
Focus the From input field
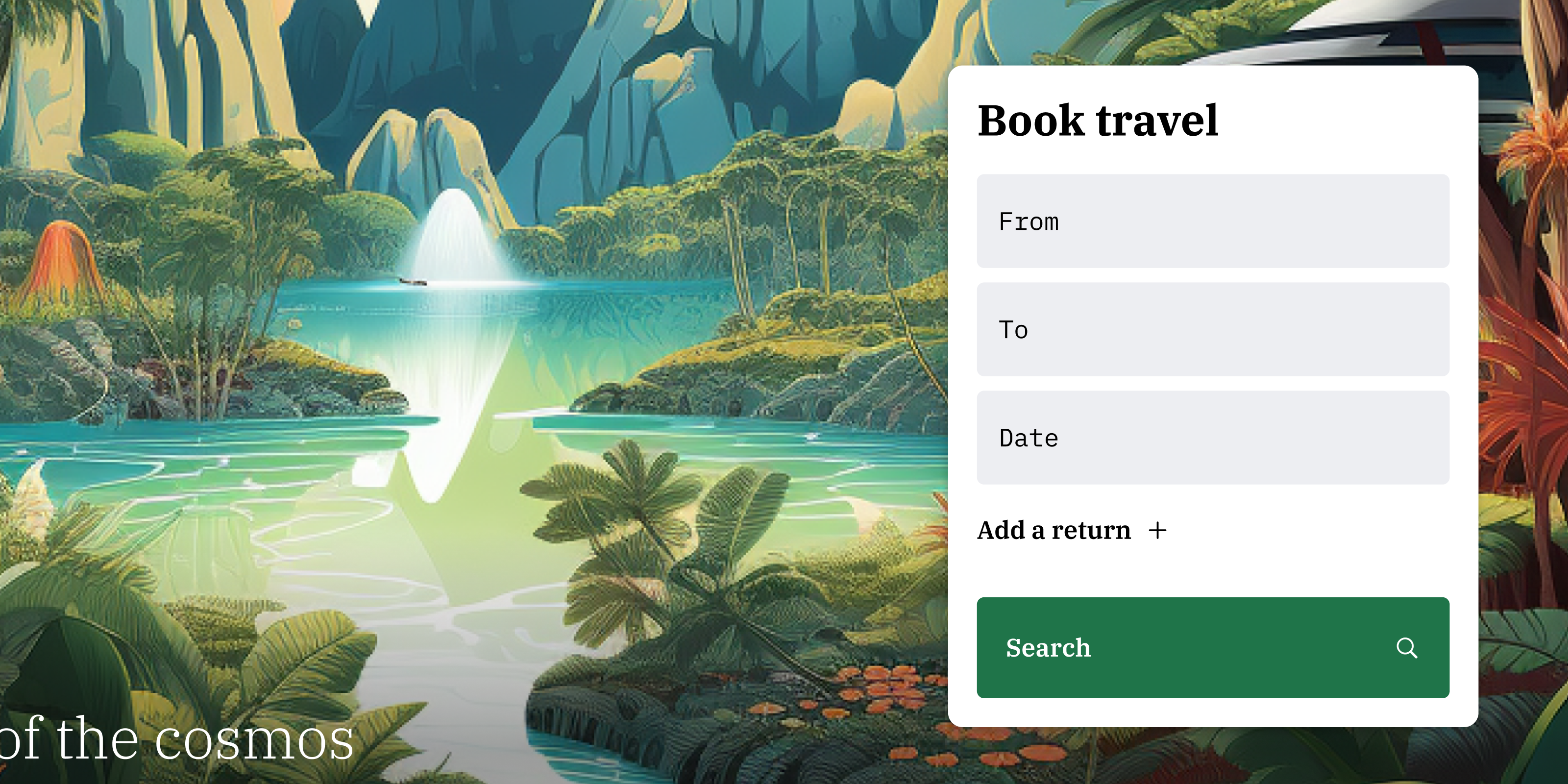[1213, 221]
